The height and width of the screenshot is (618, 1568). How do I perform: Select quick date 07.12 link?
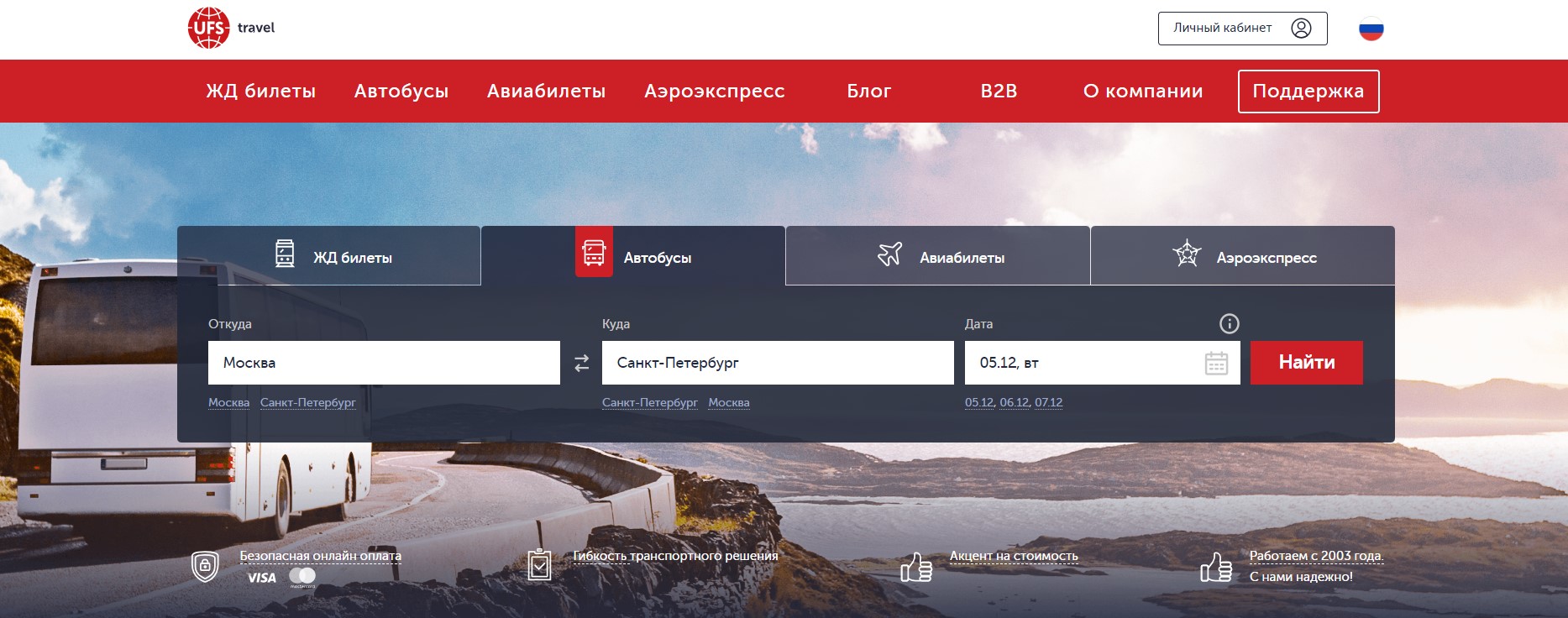pos(1049,402)
